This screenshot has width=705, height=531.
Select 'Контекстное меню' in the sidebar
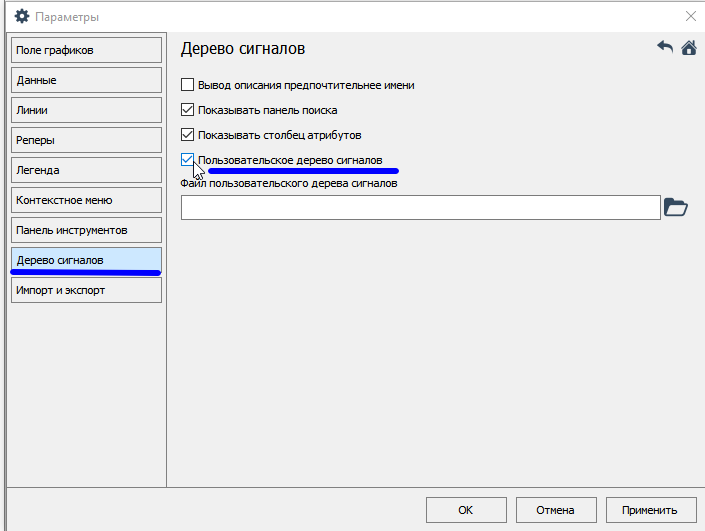[x=85, y=200]
